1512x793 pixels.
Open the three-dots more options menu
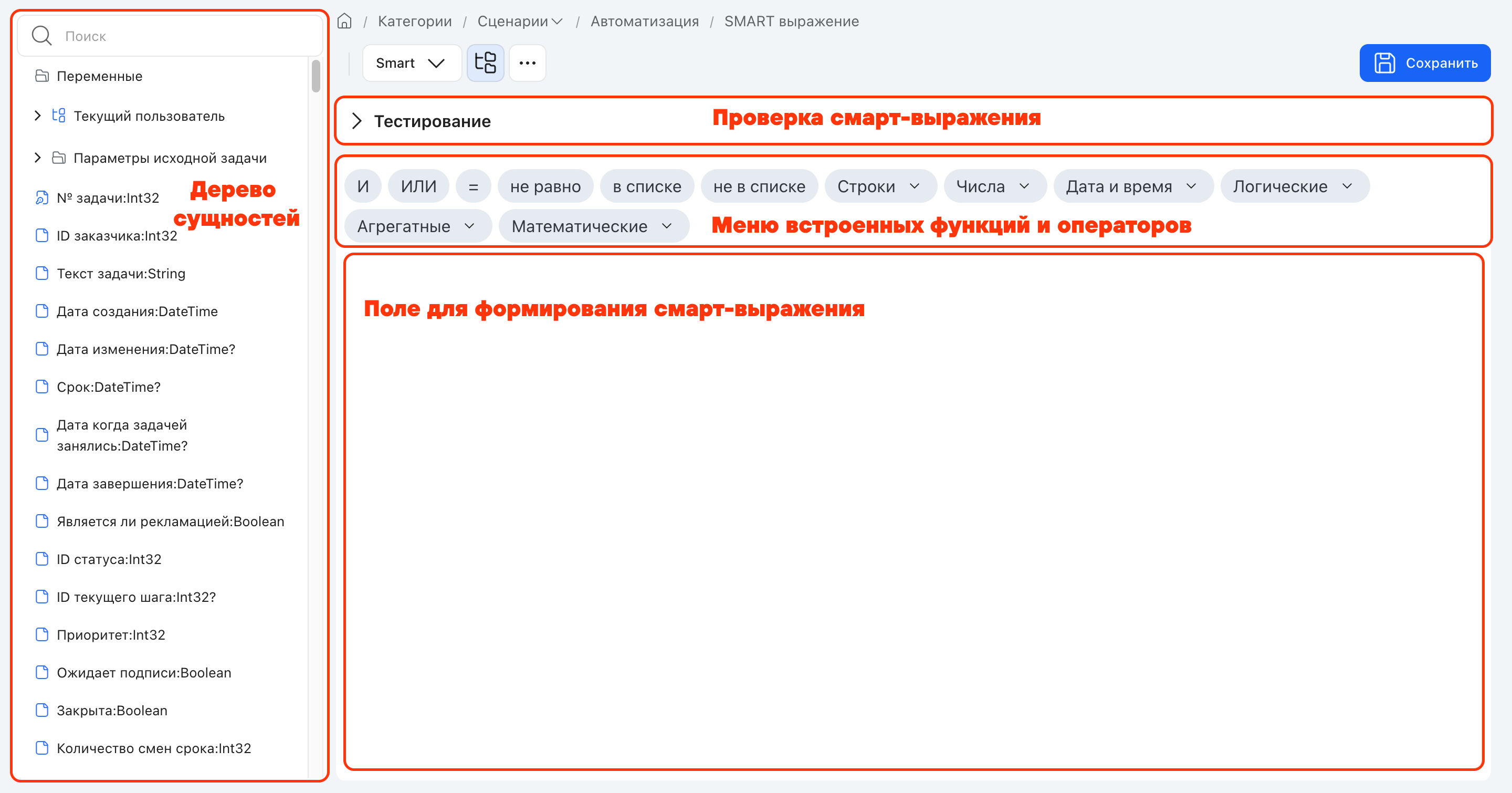pos(528,63)
